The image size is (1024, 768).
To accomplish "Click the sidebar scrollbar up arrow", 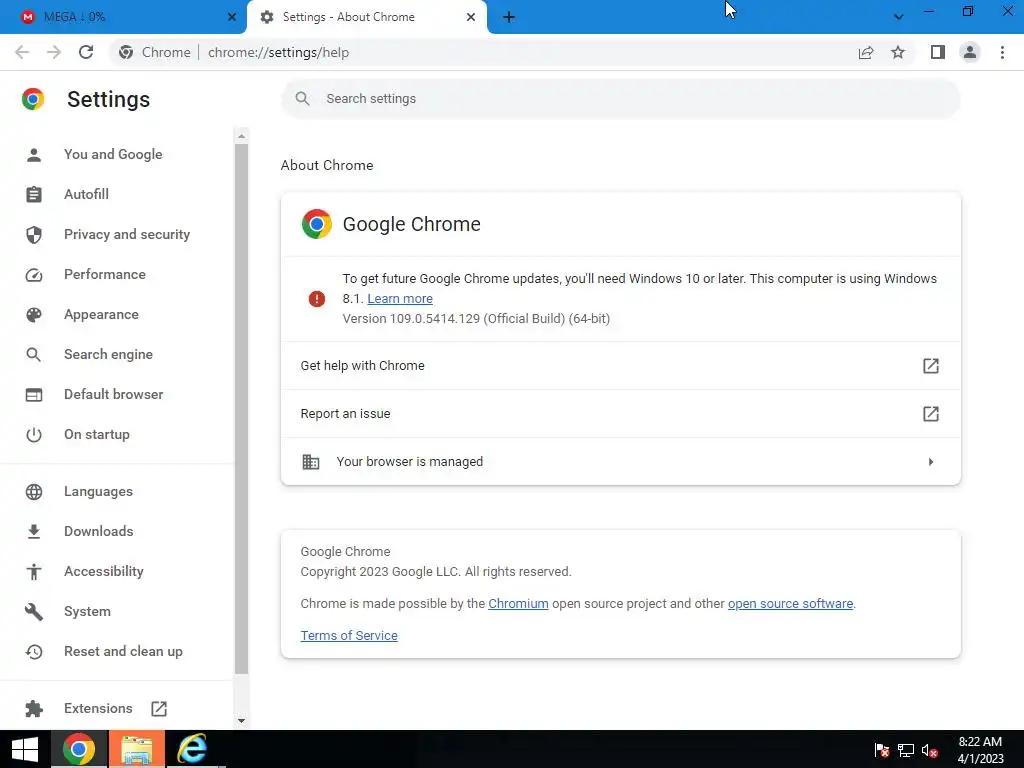I will pos(242,136).
